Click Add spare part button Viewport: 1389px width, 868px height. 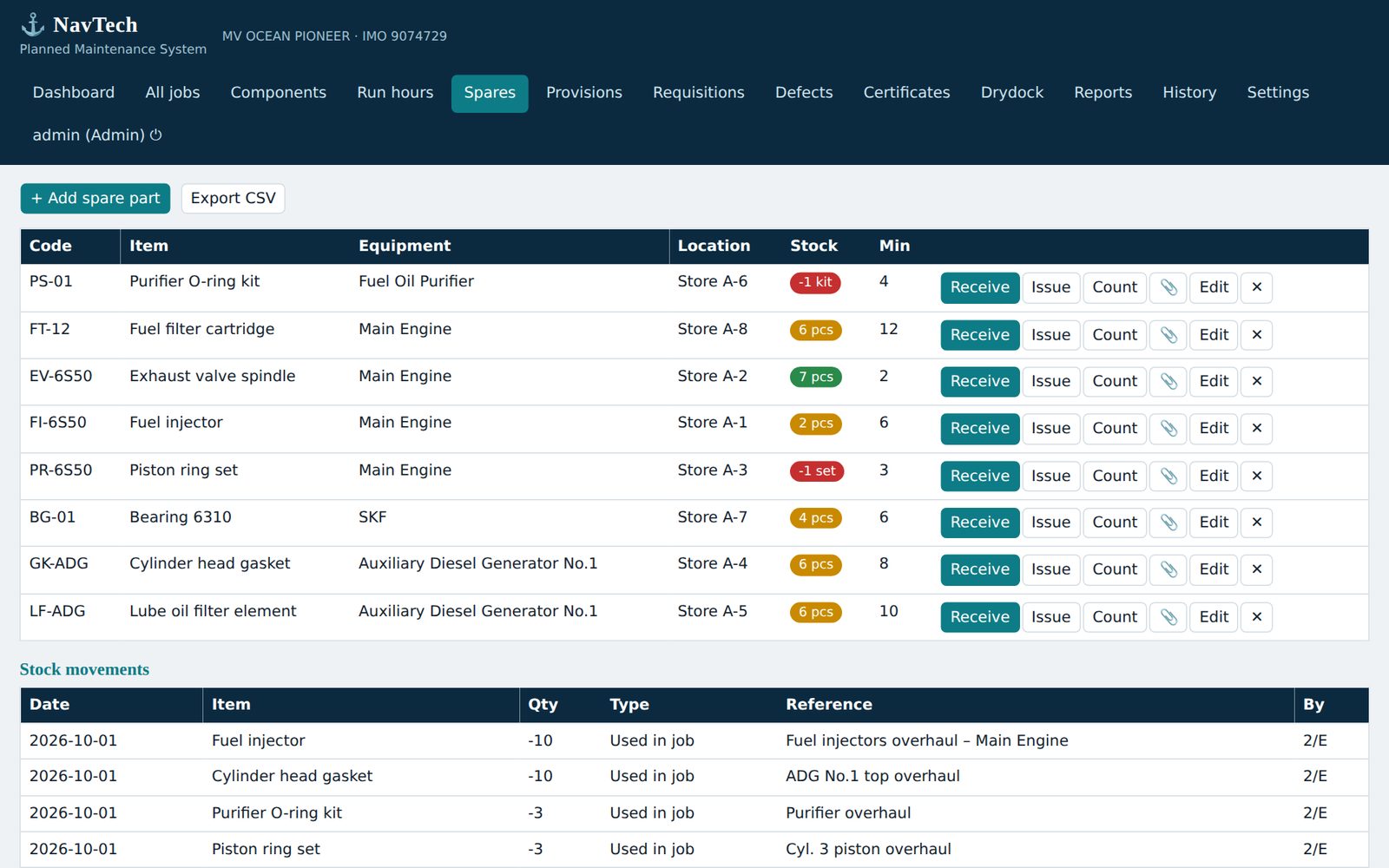point(95,198)
